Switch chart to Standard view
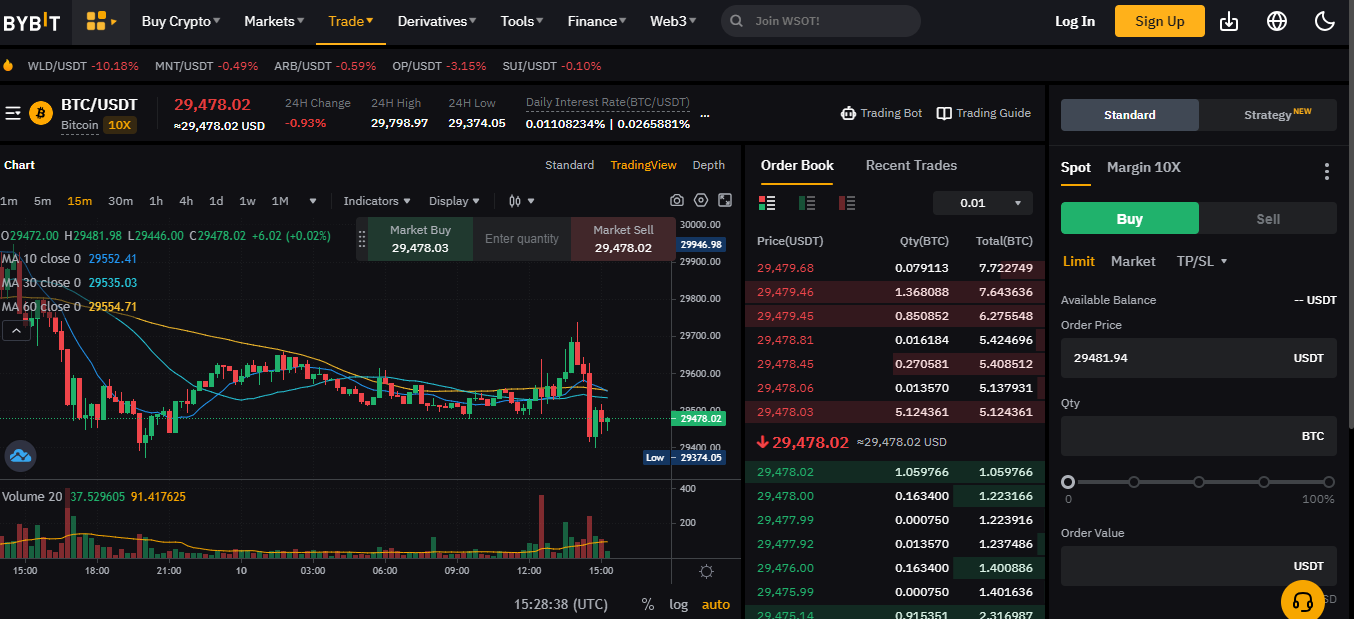The height and width of the screenshot is (619, 1354). tap(570, 165)
